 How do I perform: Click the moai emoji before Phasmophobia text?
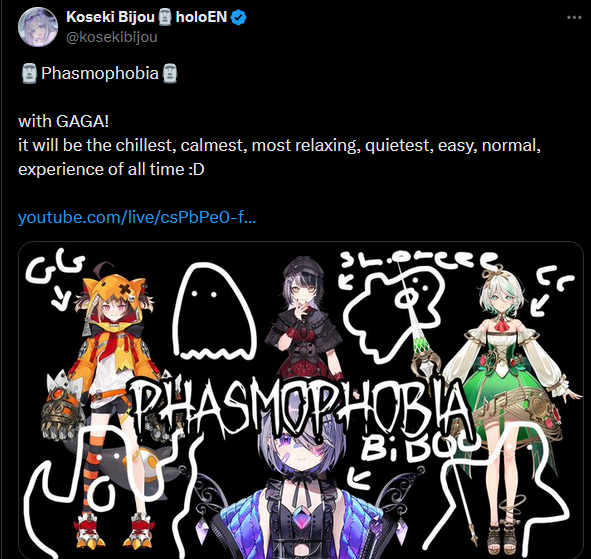pos(29,73)
